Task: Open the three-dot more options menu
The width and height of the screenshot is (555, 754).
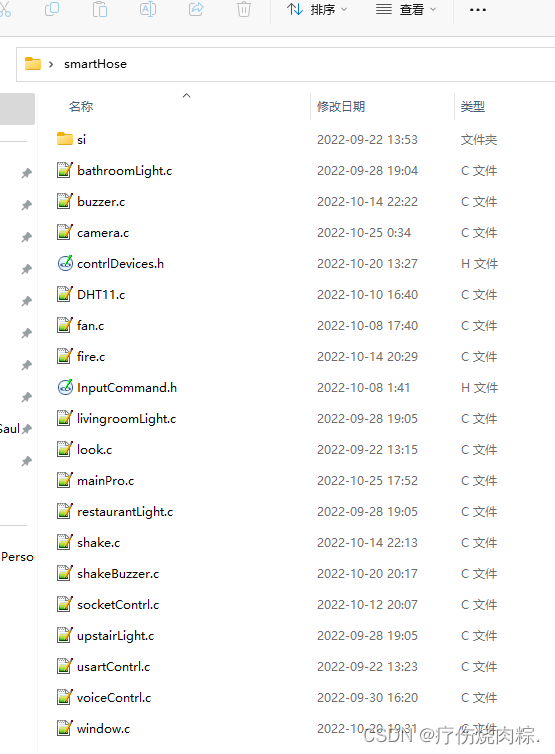Action: pyautogui.click(x=478, y=10)
